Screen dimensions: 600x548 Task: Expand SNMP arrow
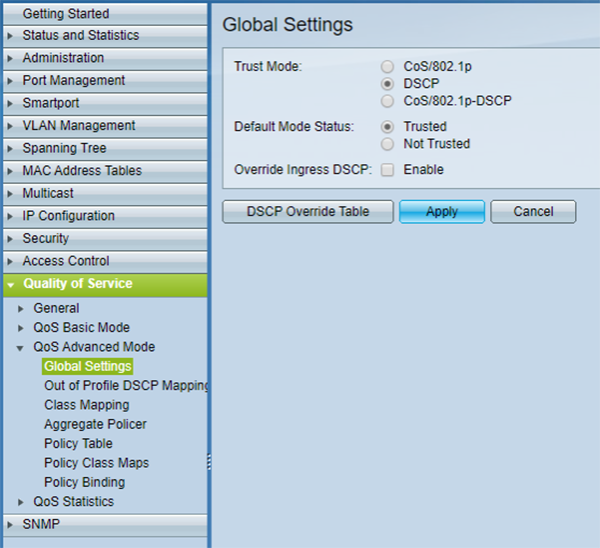(10, 525)
